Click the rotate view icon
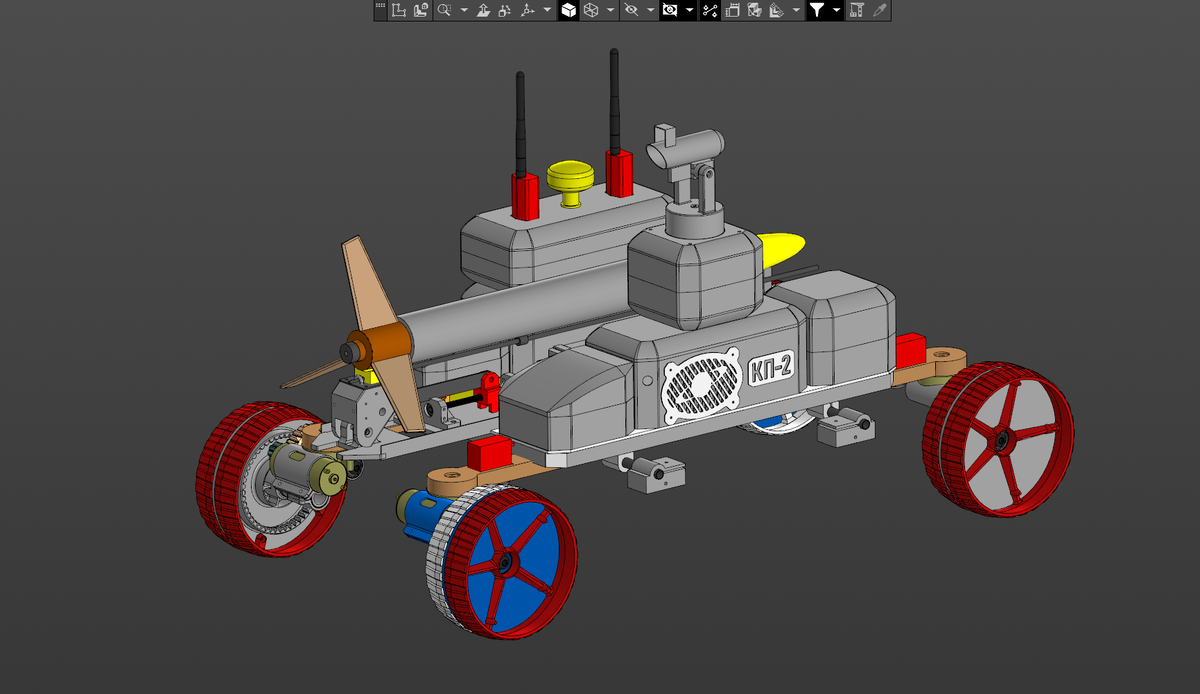The width and height of the screenshot is (1200, 694). tap(505, 10)
